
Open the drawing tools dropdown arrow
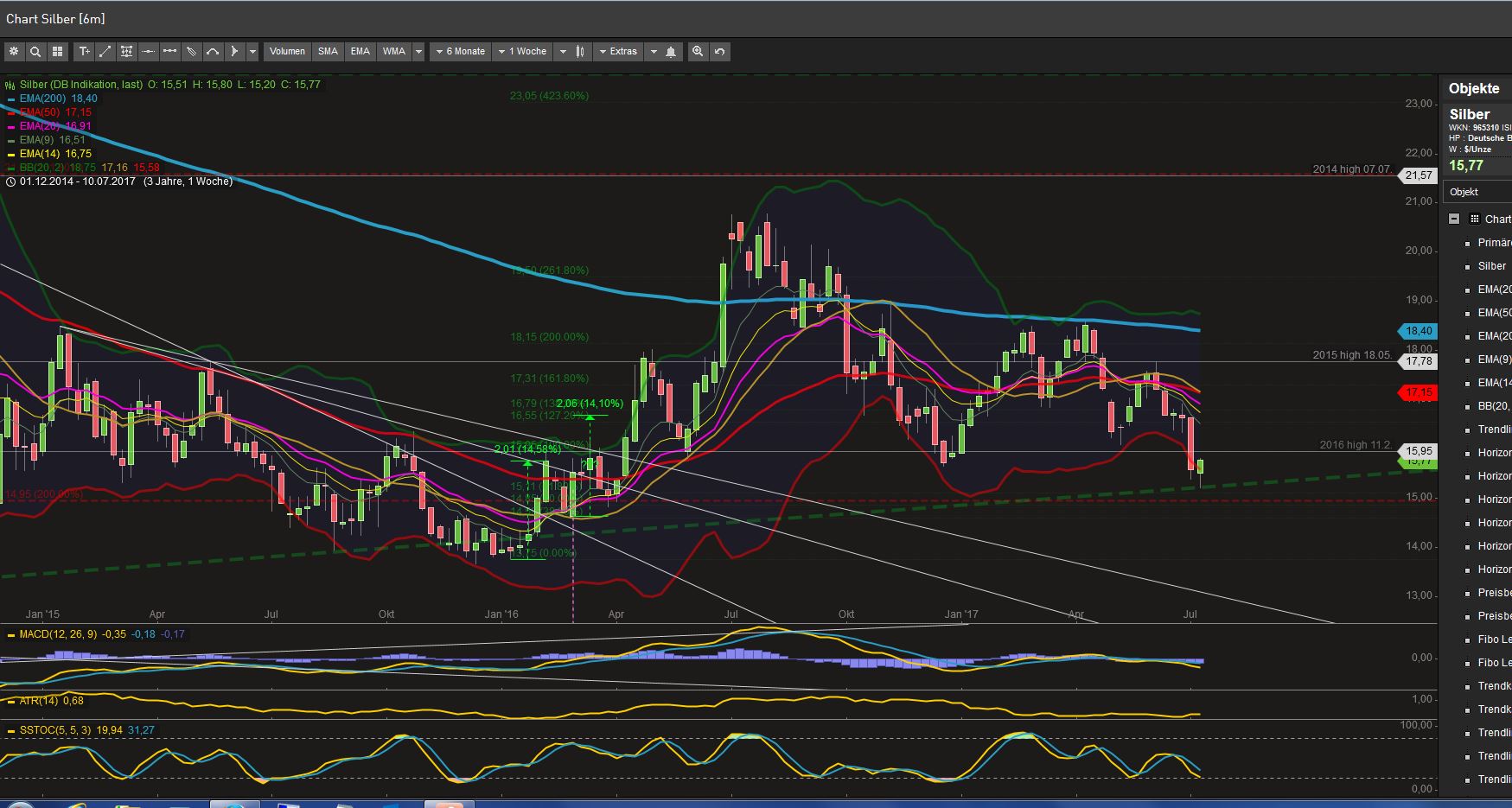(252, 52)
